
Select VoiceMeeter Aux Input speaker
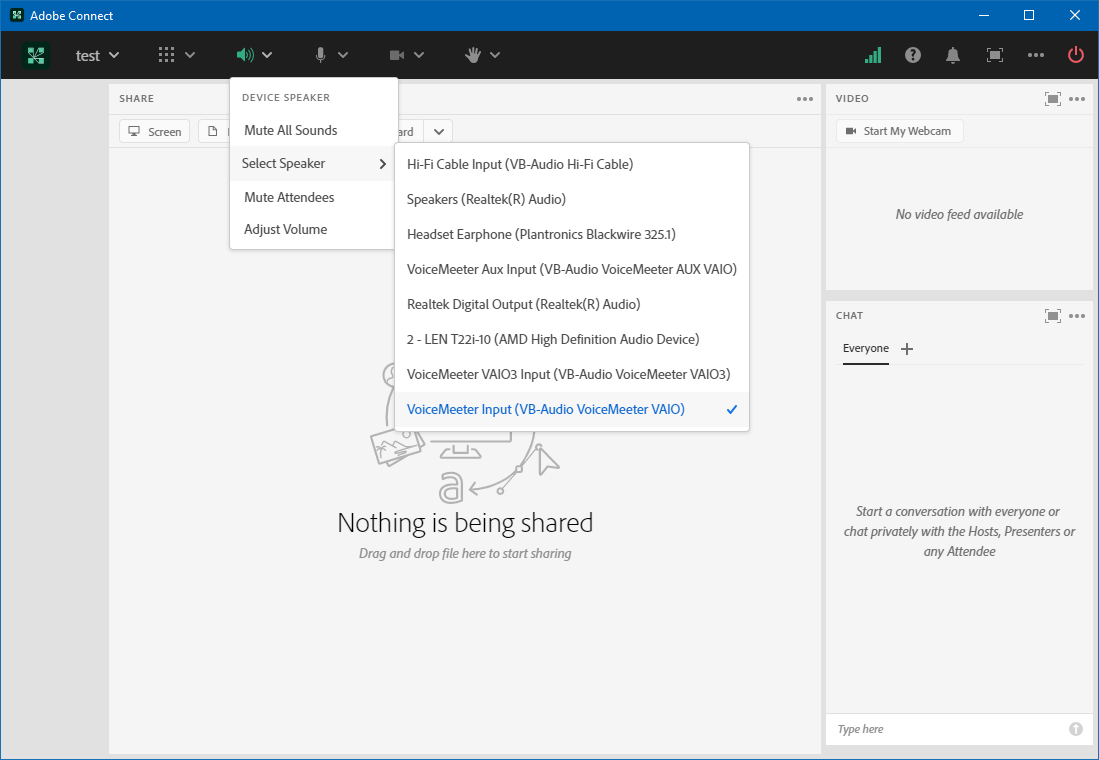[x=572, y=269]
